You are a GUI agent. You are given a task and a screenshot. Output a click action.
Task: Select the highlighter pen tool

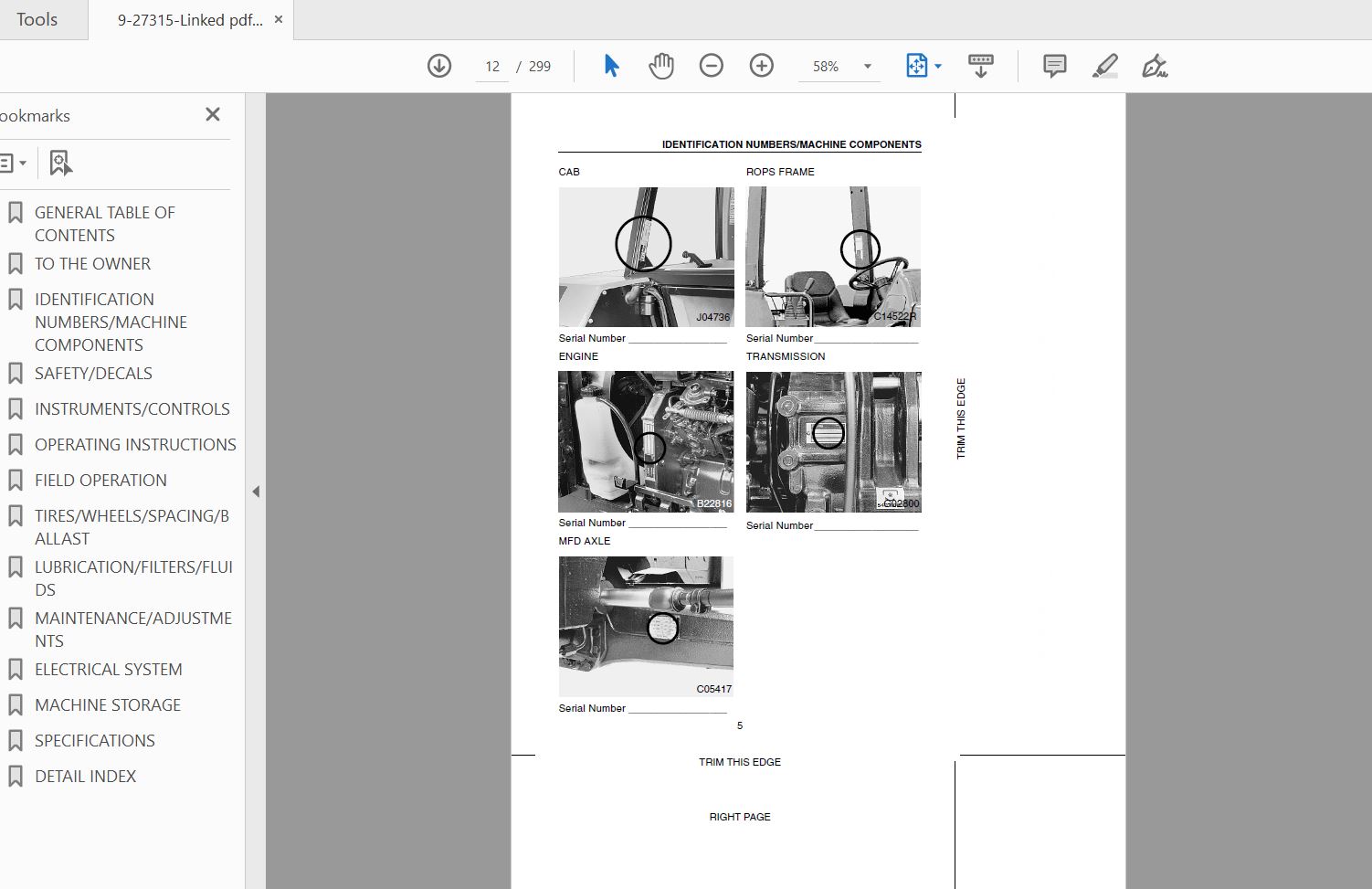pyautogui.click(x=1104, y=66)
